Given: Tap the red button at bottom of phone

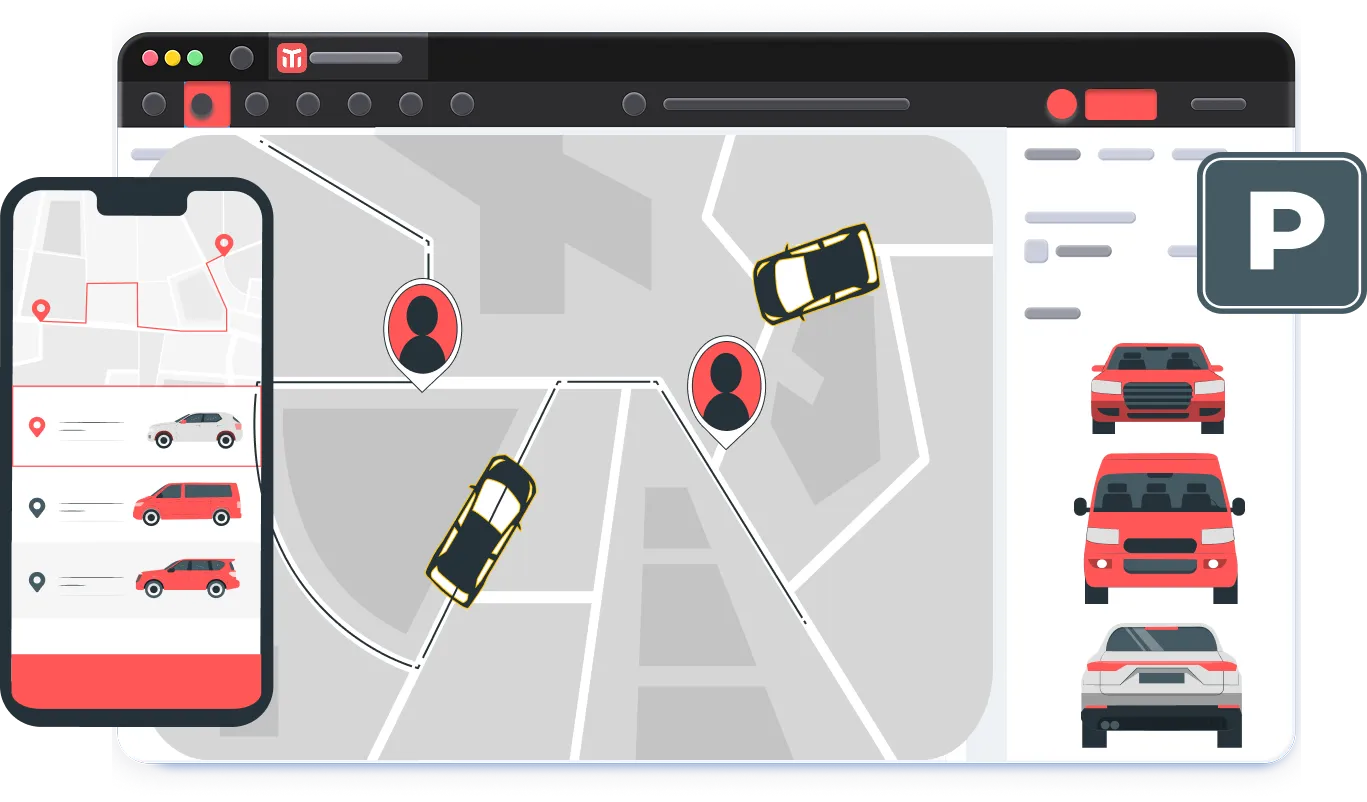Looking at the screenshot, I should coord(135,680).
